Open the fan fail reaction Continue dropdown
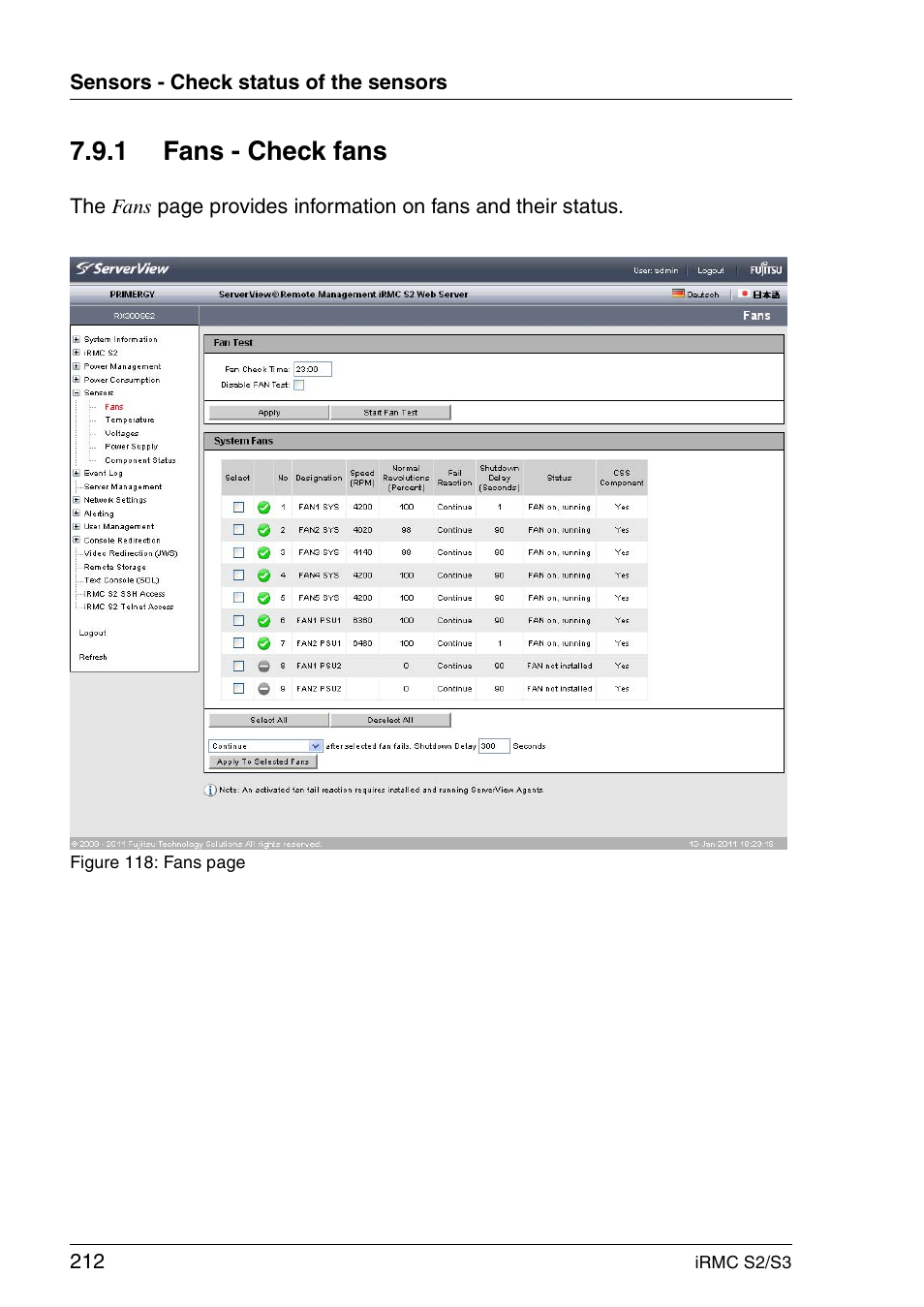Screen dimensions: 924x1307 (265, 746)
